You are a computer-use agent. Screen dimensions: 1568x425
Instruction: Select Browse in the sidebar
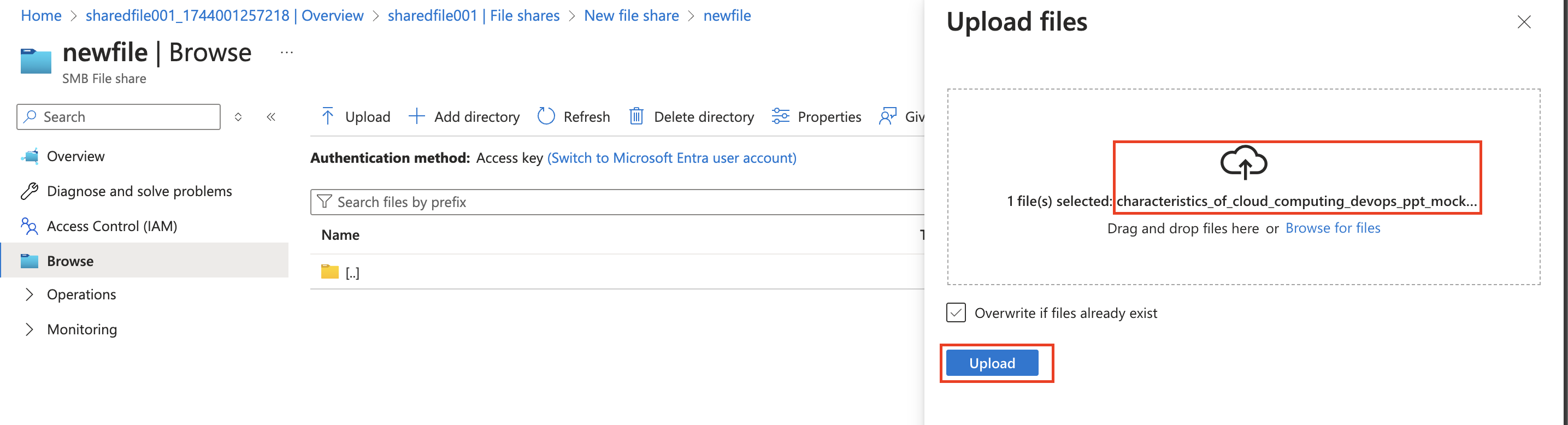pyautogui.click(x=145, y=260)
